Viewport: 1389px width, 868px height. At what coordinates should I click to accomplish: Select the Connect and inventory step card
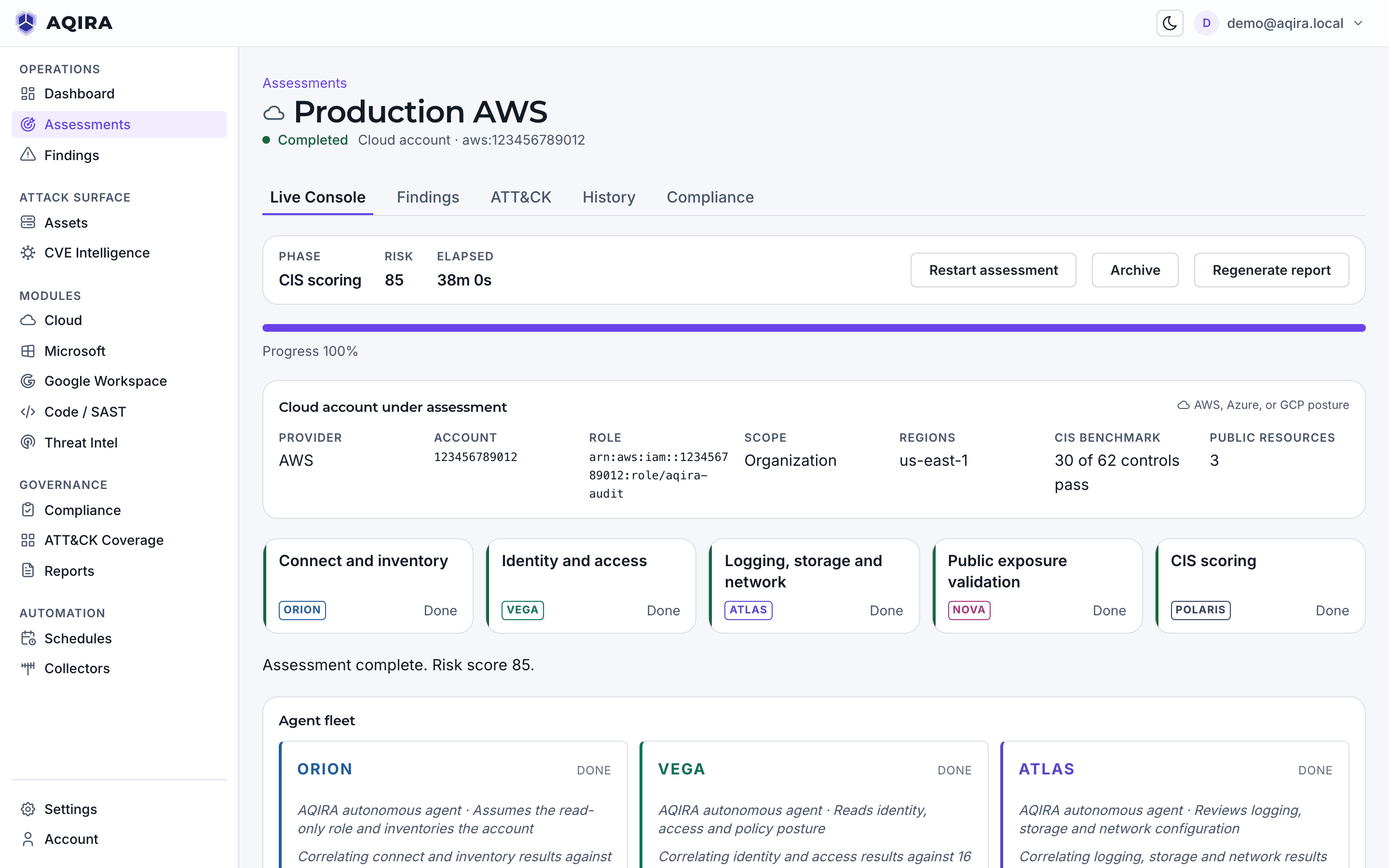pyautogui.click(x=368, y=585)
